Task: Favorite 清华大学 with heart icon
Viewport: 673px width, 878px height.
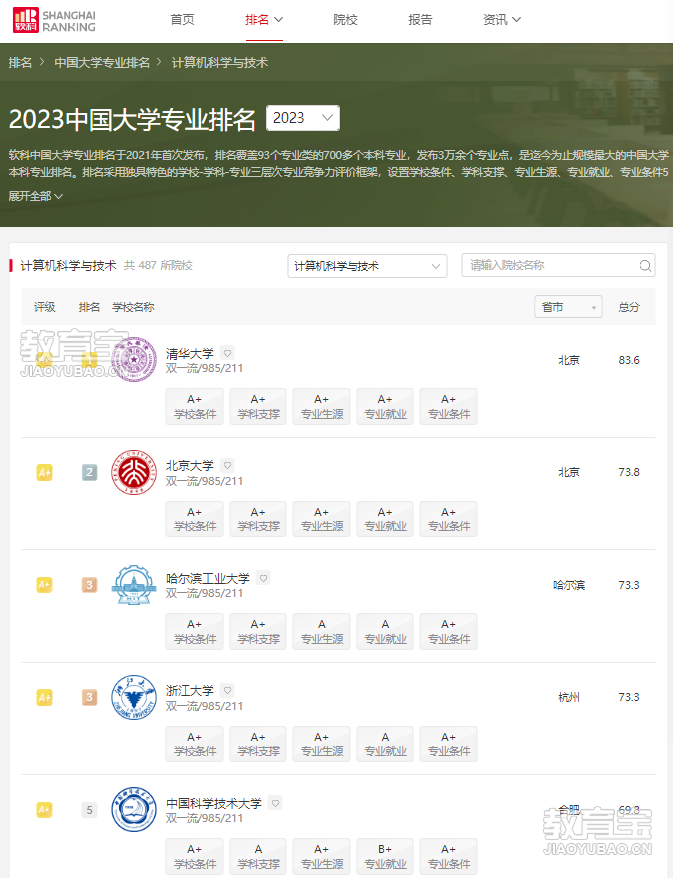Action: [x=227, y=353]
